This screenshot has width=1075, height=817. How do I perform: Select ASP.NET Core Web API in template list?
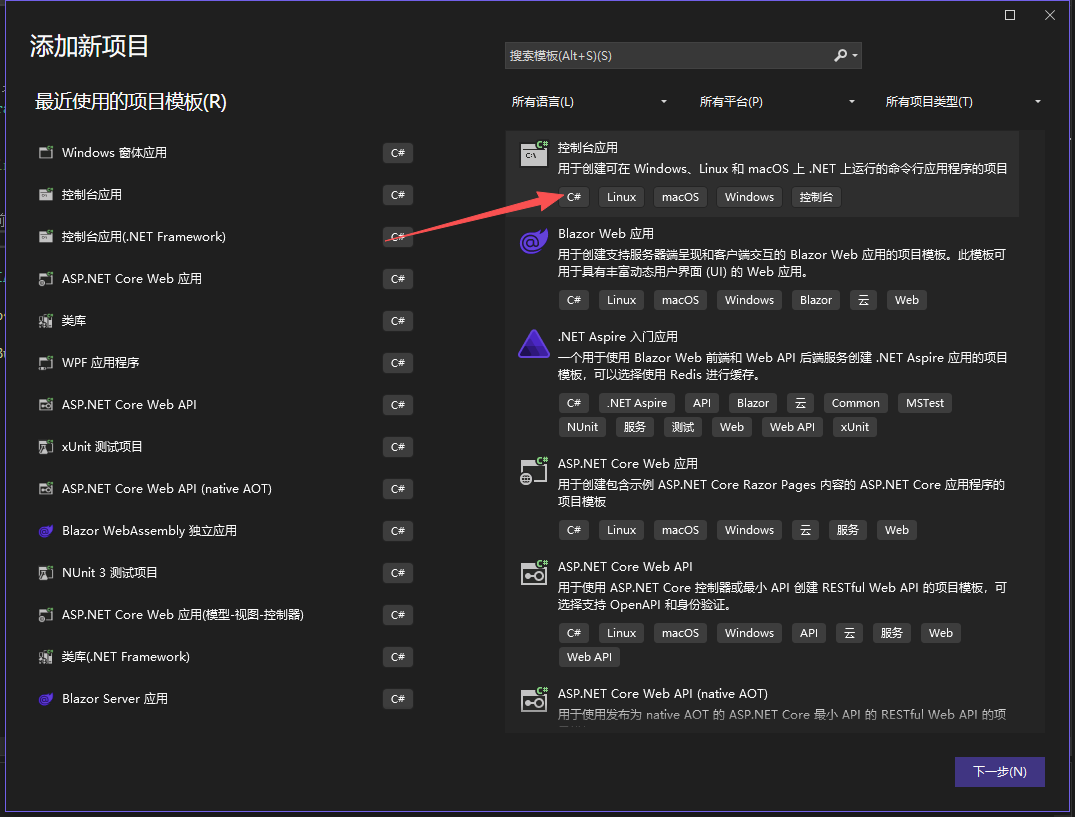point(625,567)
